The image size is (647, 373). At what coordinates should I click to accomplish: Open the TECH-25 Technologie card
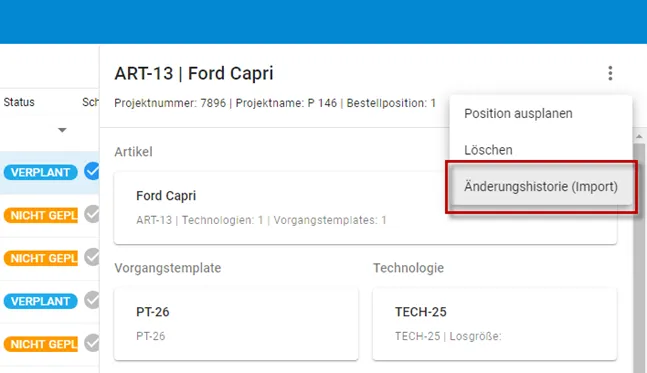(495, 324)
